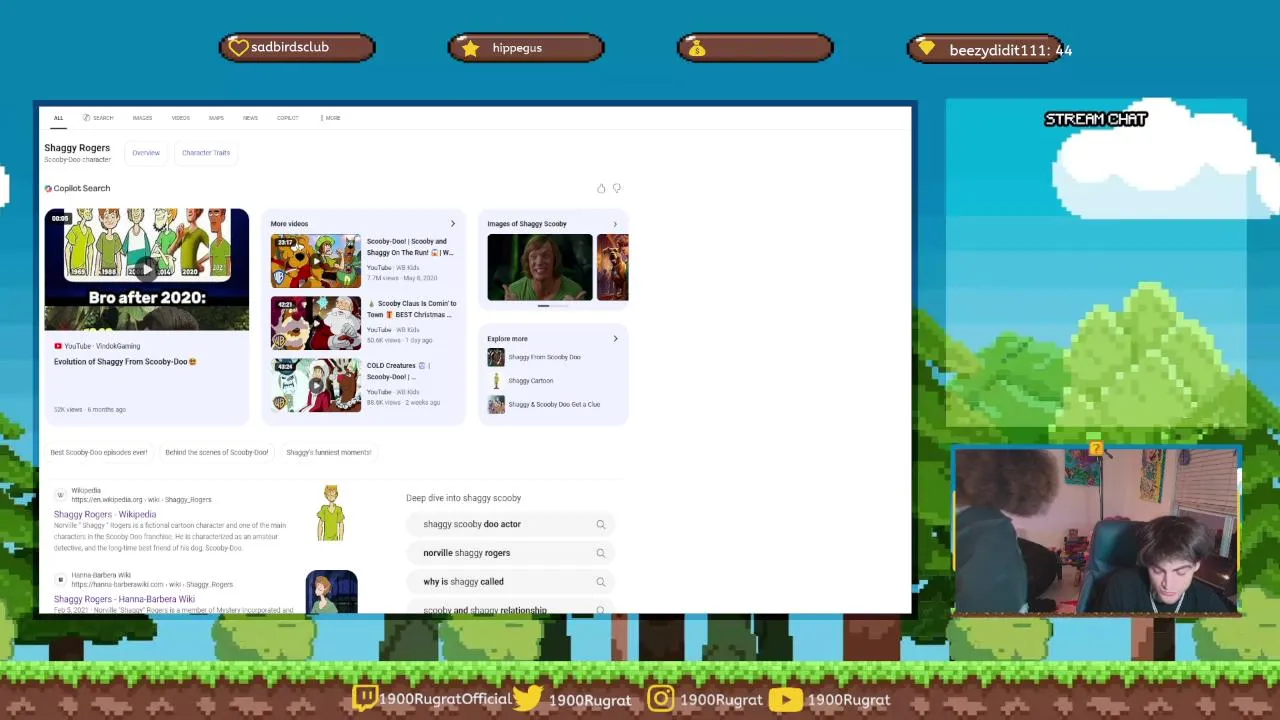Image resolution: width=1280 pixels, height=720 pixels.
Task: Click the streamer webcam overlay
Action: point(1096,531)
